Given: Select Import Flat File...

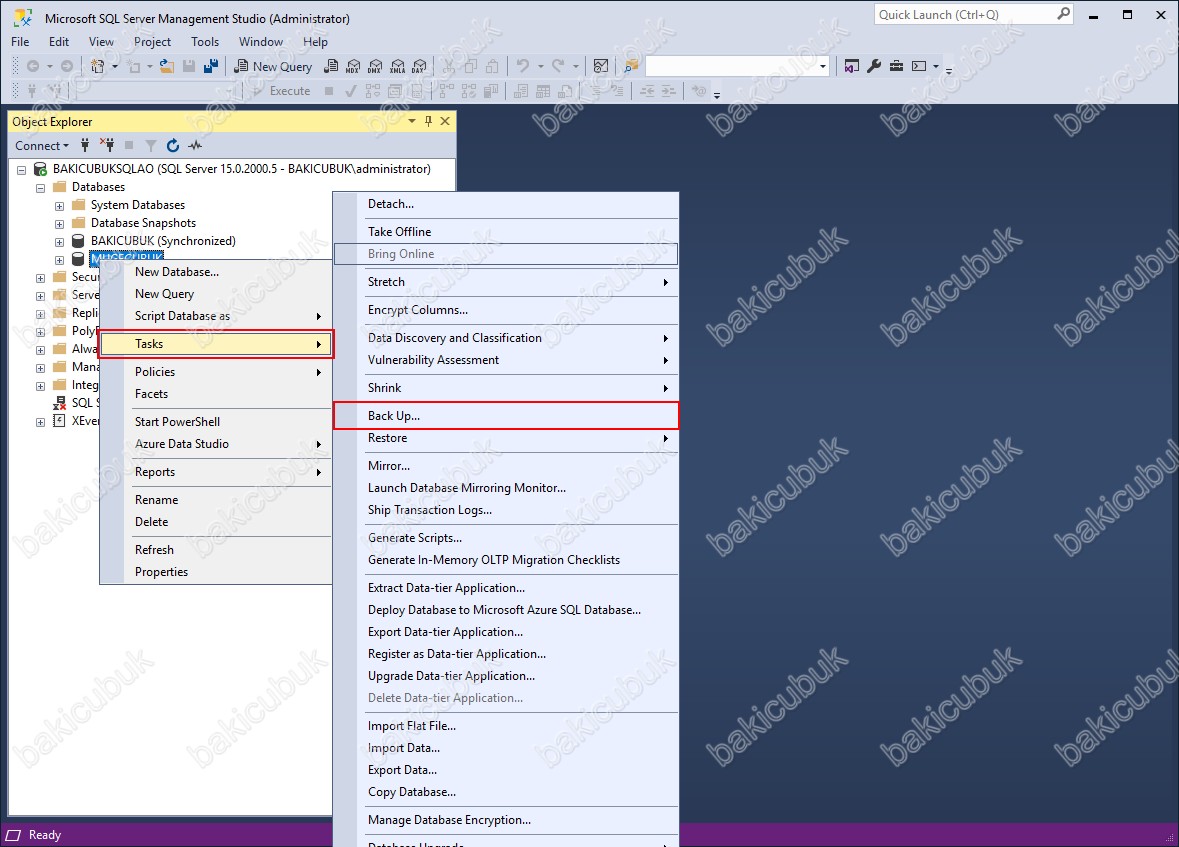Looking at the screenshot, I should tap(506, 726).
